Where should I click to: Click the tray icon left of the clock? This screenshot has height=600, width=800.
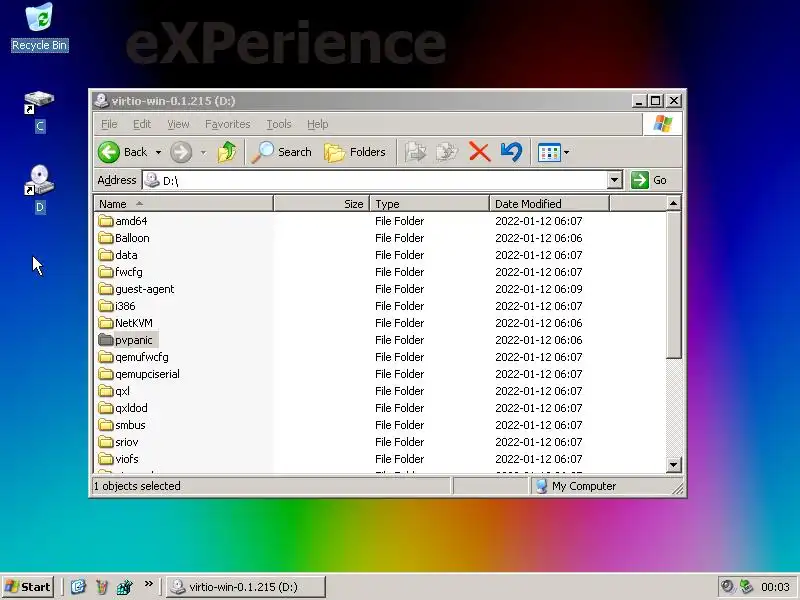pyautogui.click(x=746, y=587)
